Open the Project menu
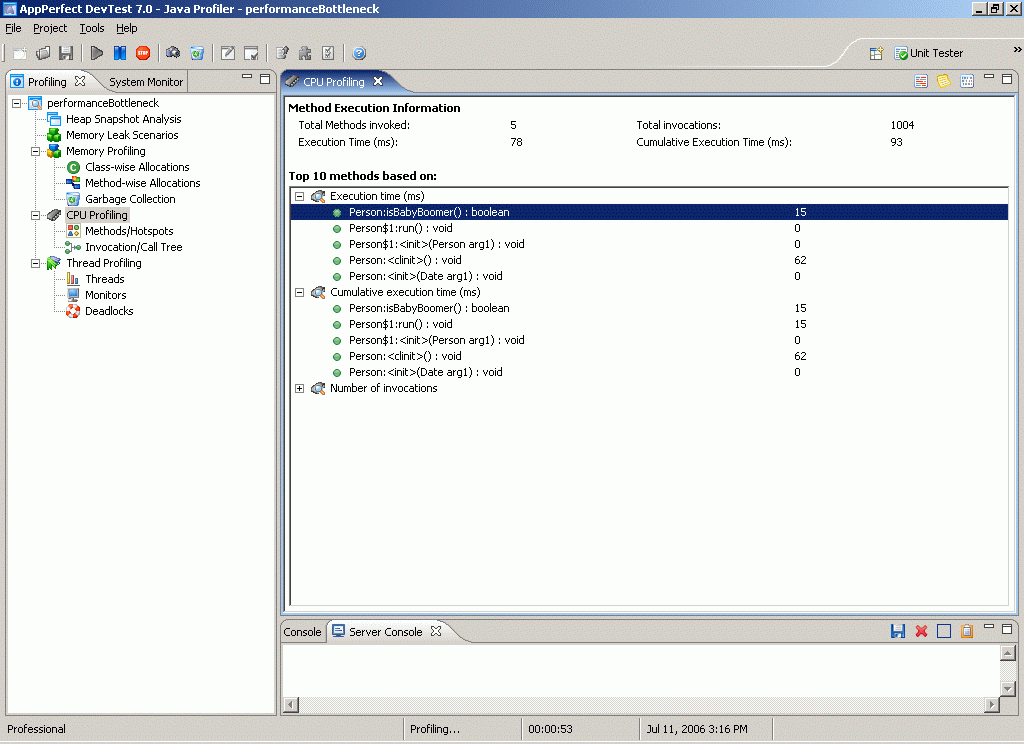 [x=50, y=28]
